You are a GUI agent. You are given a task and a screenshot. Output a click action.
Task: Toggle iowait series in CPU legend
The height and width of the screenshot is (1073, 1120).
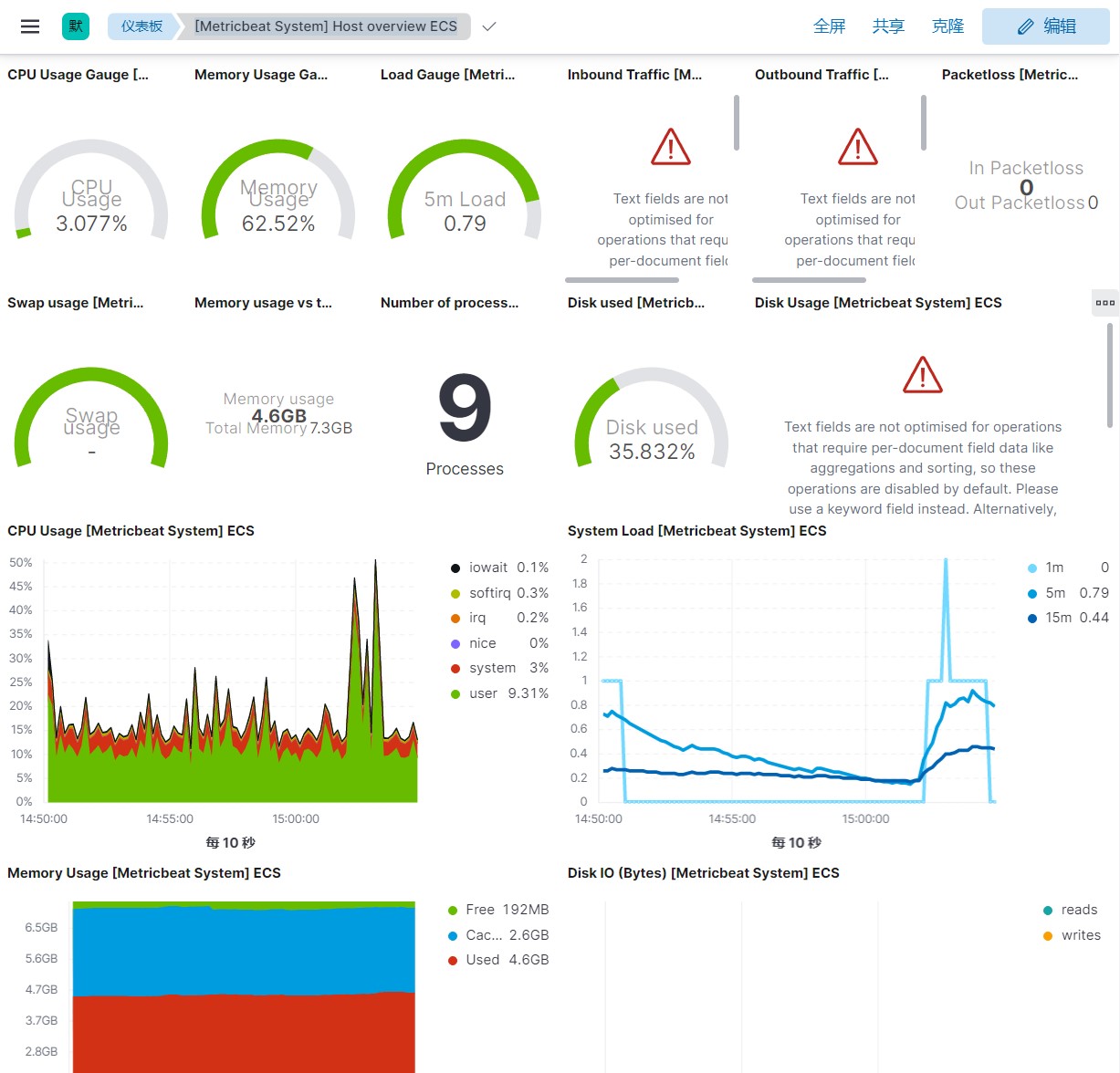click(499, 568)
